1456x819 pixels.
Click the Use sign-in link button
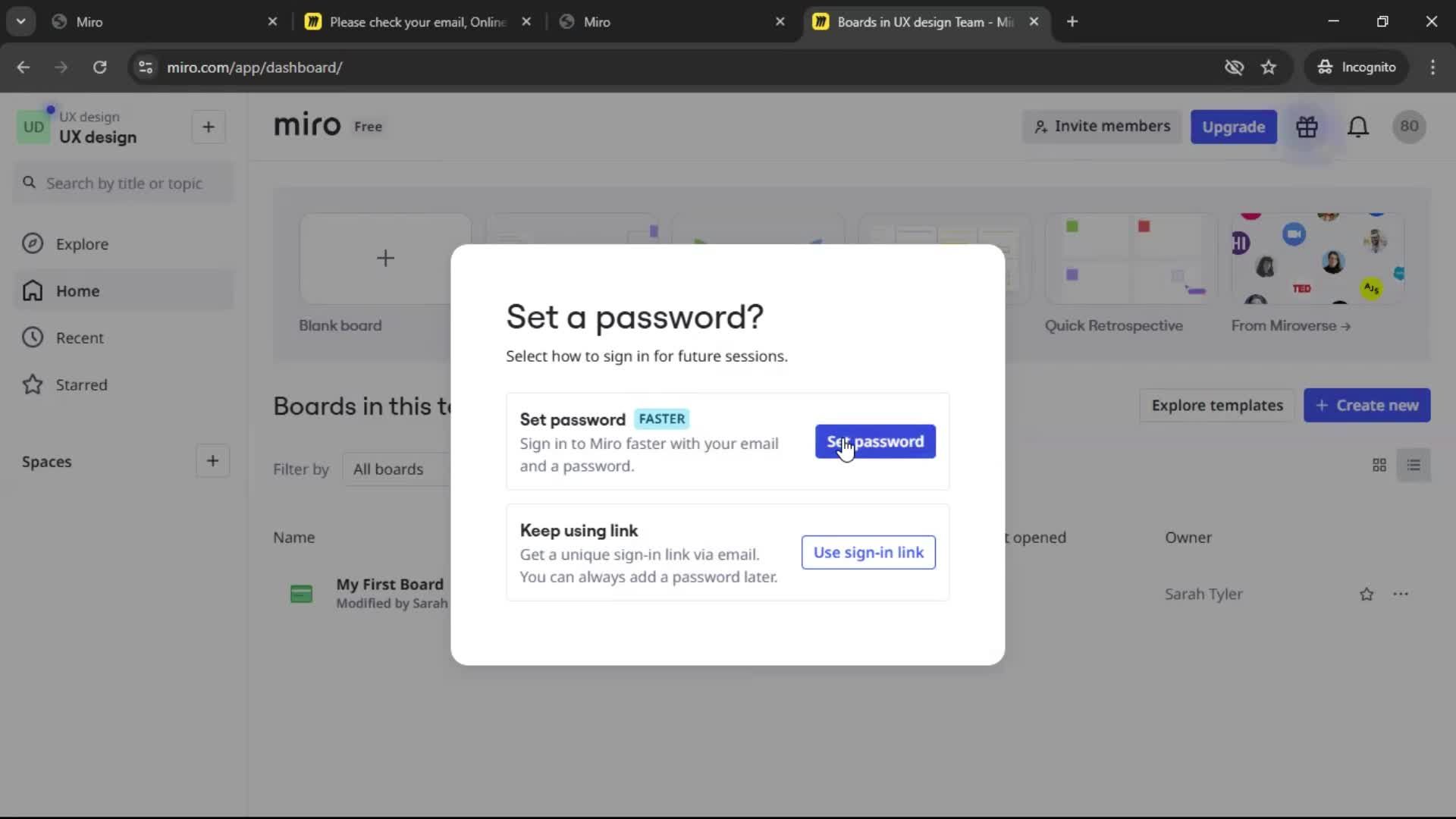click(868, 552)
